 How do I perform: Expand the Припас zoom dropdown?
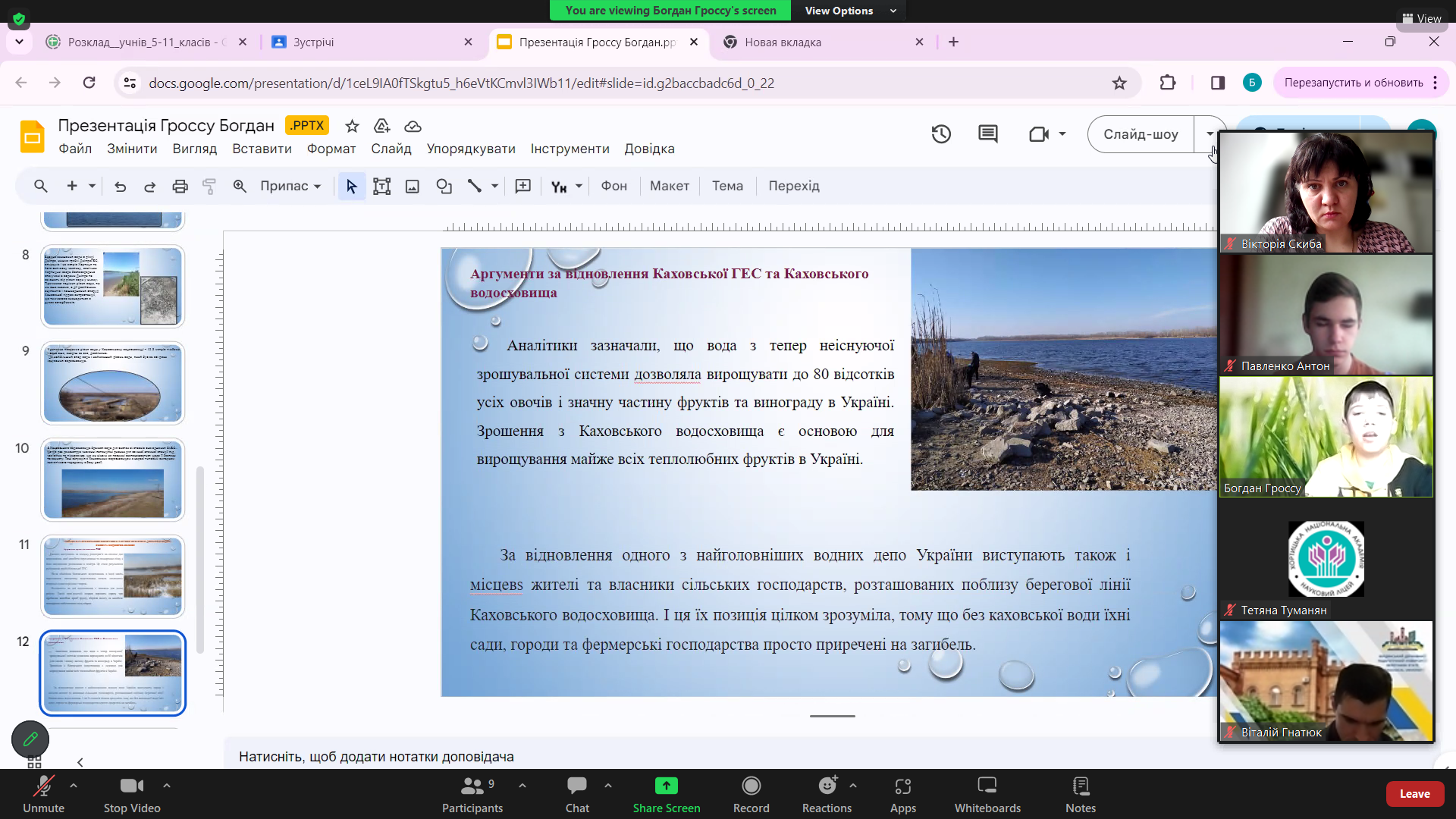tap(318, 186)
